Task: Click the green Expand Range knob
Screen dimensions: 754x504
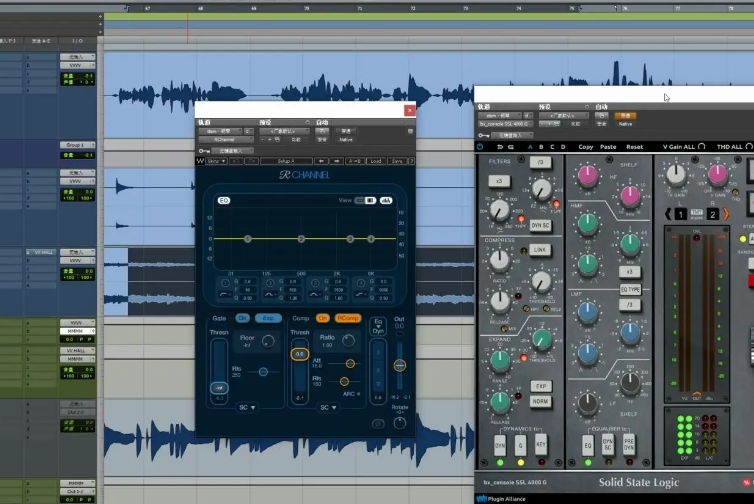Action: click(x=500, y=360)
